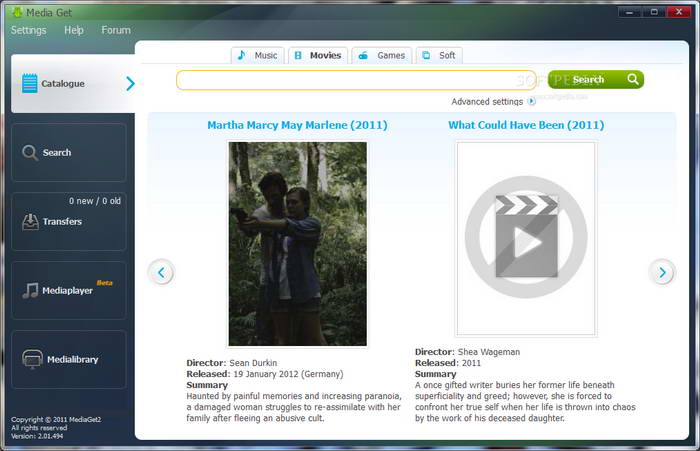Click the Mediaplayer music note icon

[x=30, y=291]
